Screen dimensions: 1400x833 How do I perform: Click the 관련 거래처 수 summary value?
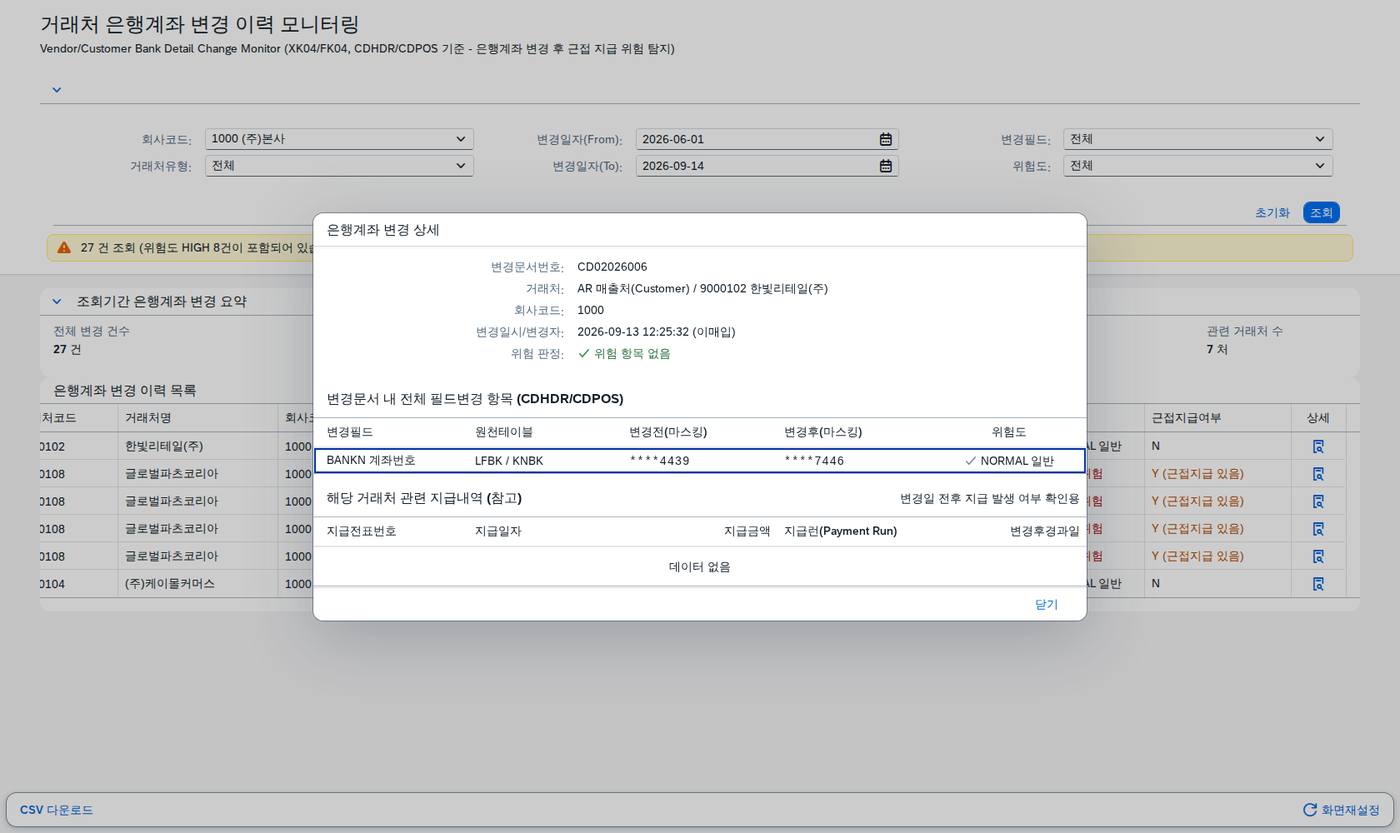coord(1217,349)
